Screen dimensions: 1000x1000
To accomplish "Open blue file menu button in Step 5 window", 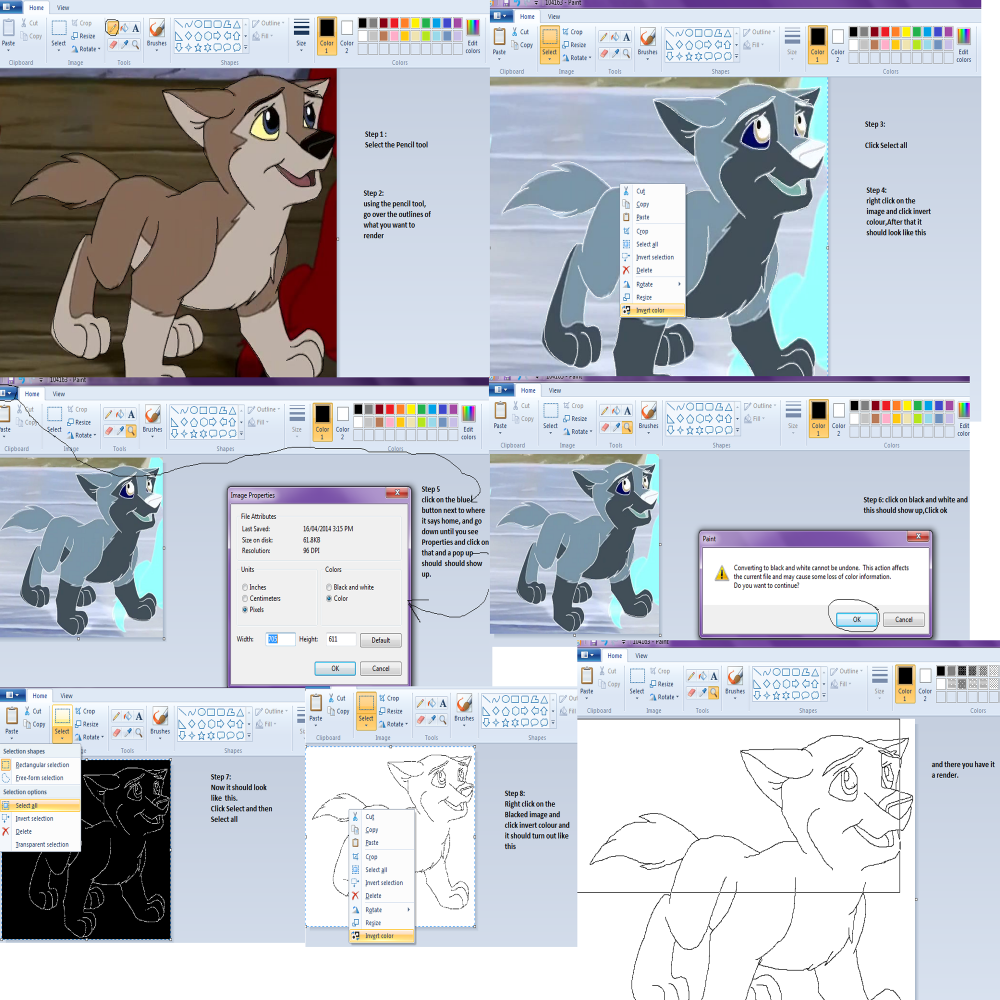I will [x=7, y=393].
